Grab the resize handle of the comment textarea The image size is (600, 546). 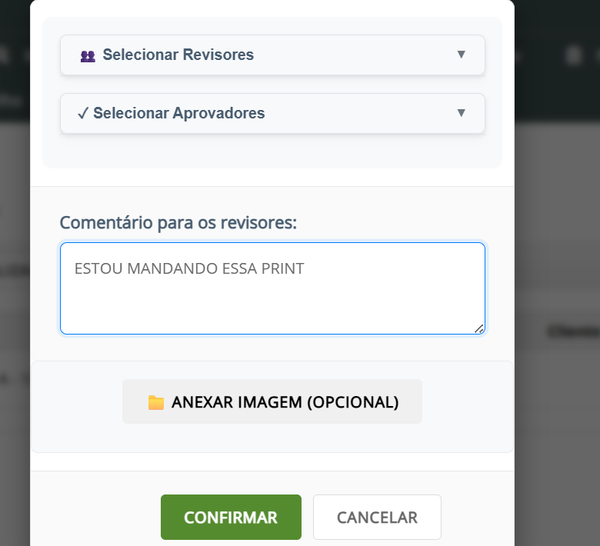tap(479, 328)
